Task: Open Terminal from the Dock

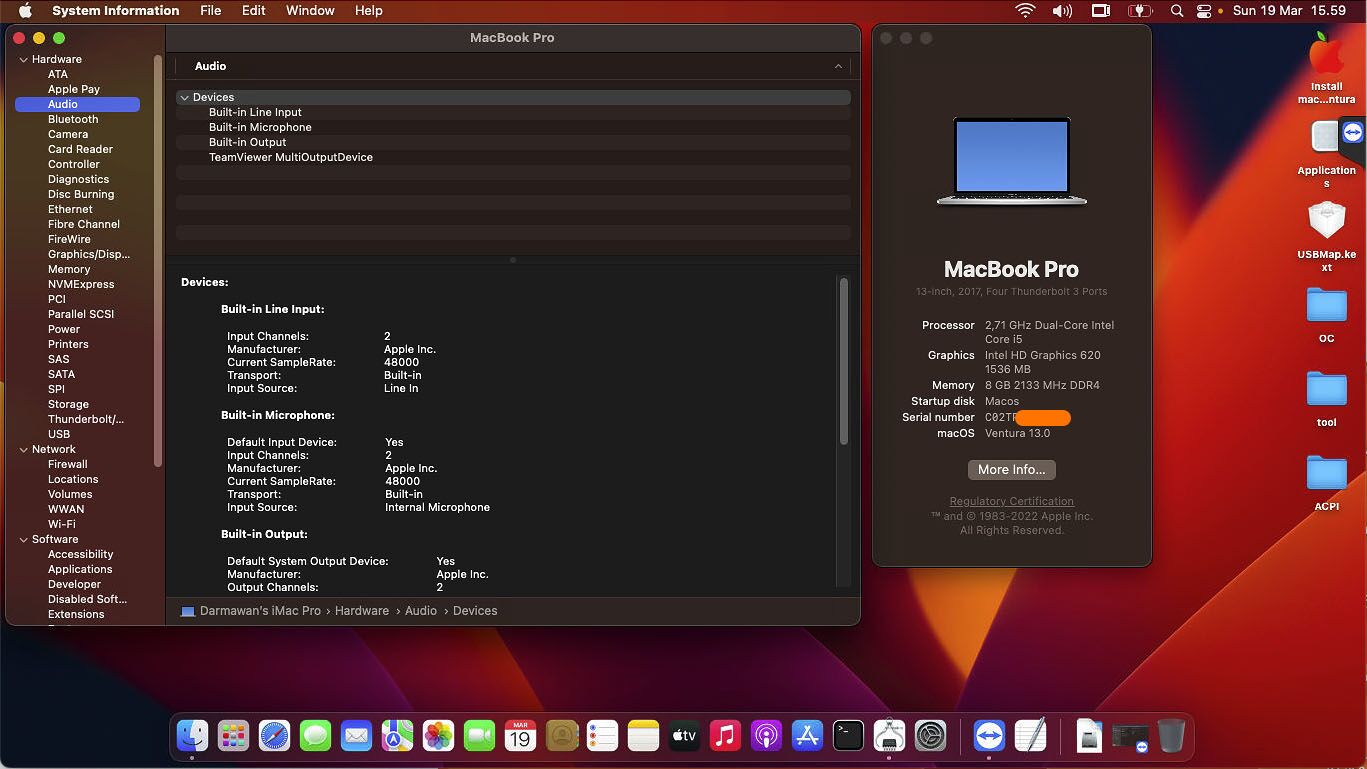Action: pyautogui.click(x=848, y=736)
